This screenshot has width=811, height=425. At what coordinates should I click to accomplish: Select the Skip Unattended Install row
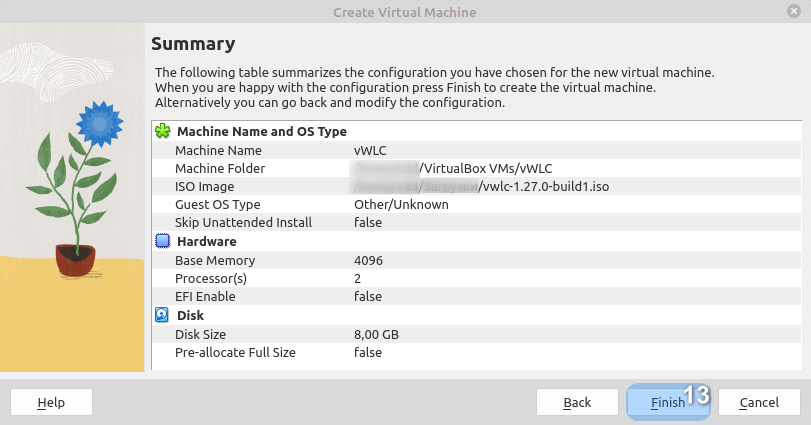(243, 222)
